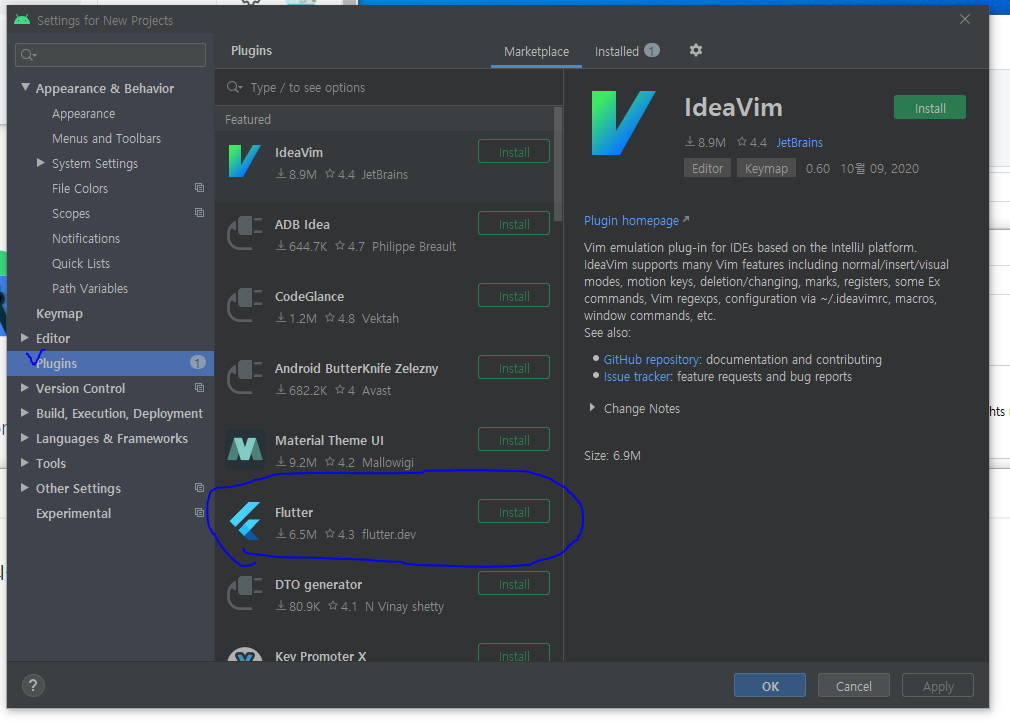Viewport: 1010px width, 724px height.
Task: Click the Flutter plugin logo icon
Action: pyautogui.click(x=245, y=521)
